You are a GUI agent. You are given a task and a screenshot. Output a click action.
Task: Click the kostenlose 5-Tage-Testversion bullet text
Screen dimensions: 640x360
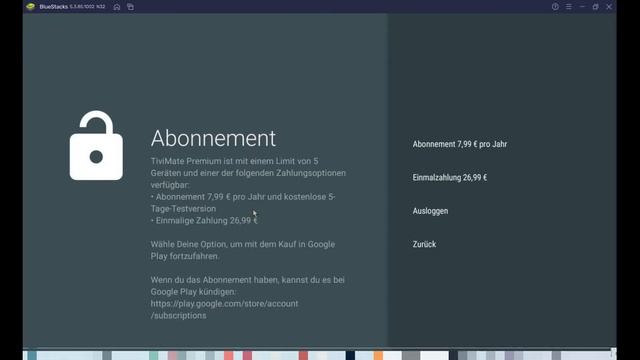click(x=242, y=203)
